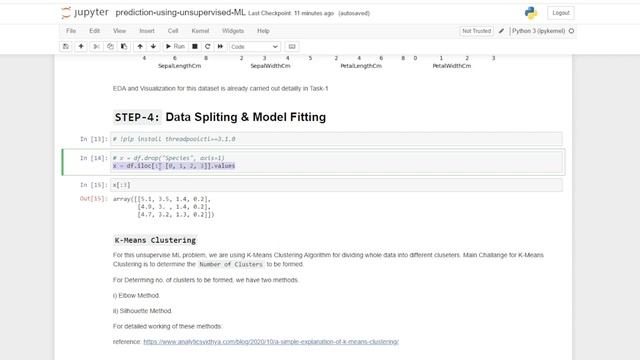This screenshot has height=360, width=640.
Task: Click the Not Trusted notebook button
Action: [x=476, y=31]
